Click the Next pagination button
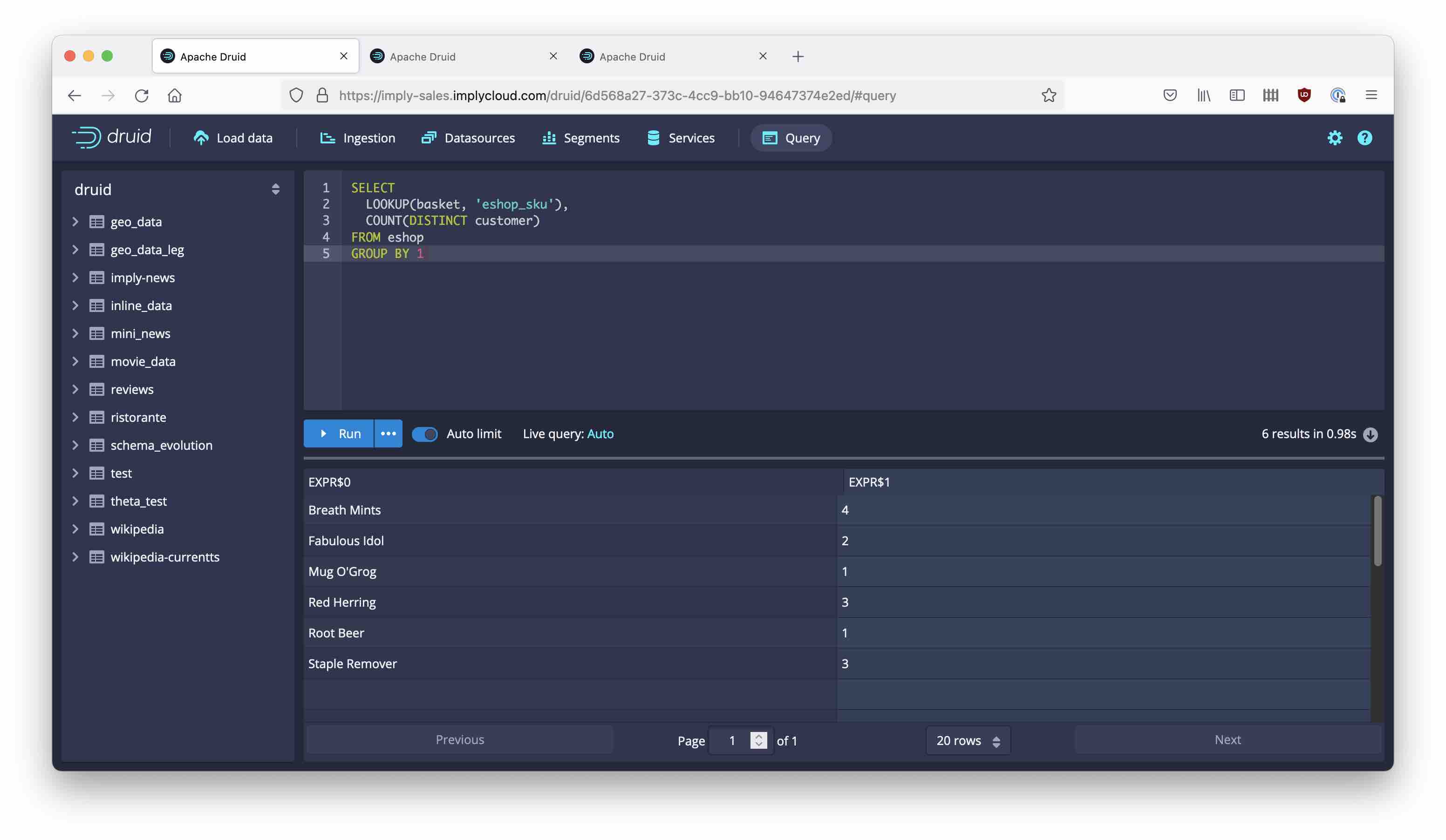This screenshot has height=840, width=1446. (1227, 740)
